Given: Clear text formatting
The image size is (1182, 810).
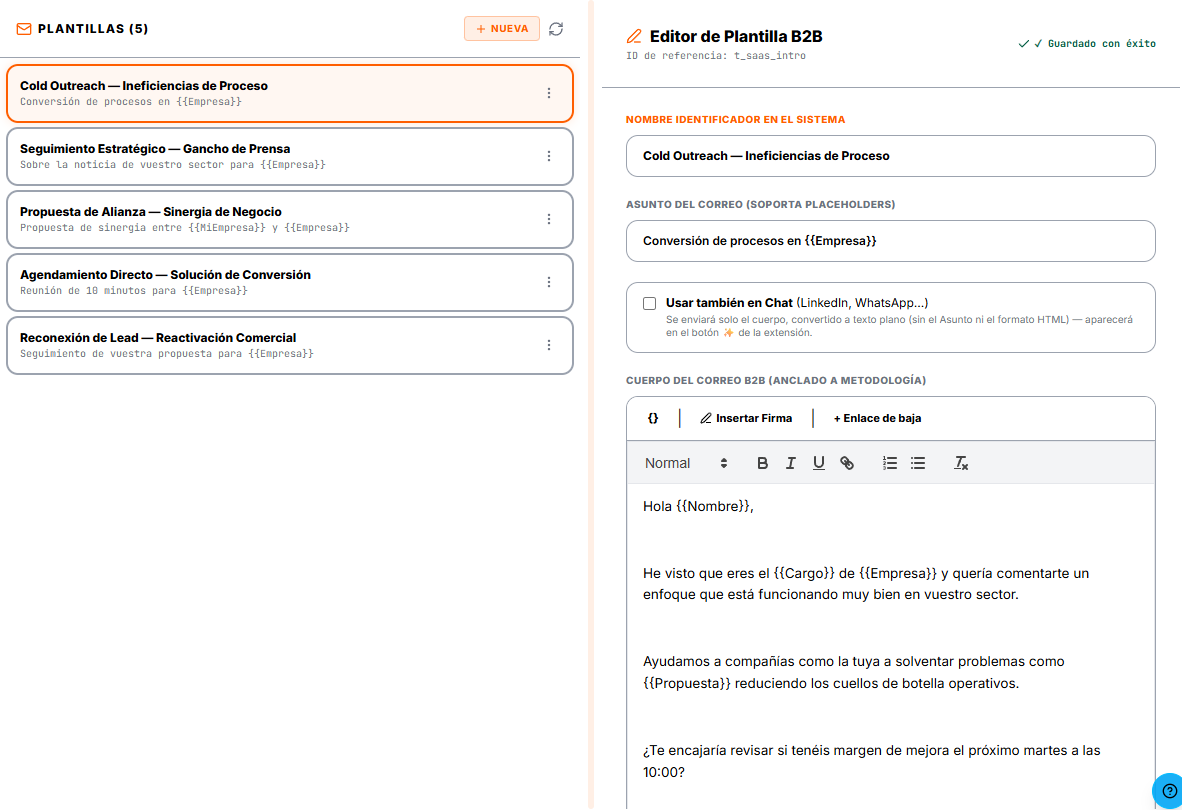Looking at the screenshot, I should (x=960, y=463).
